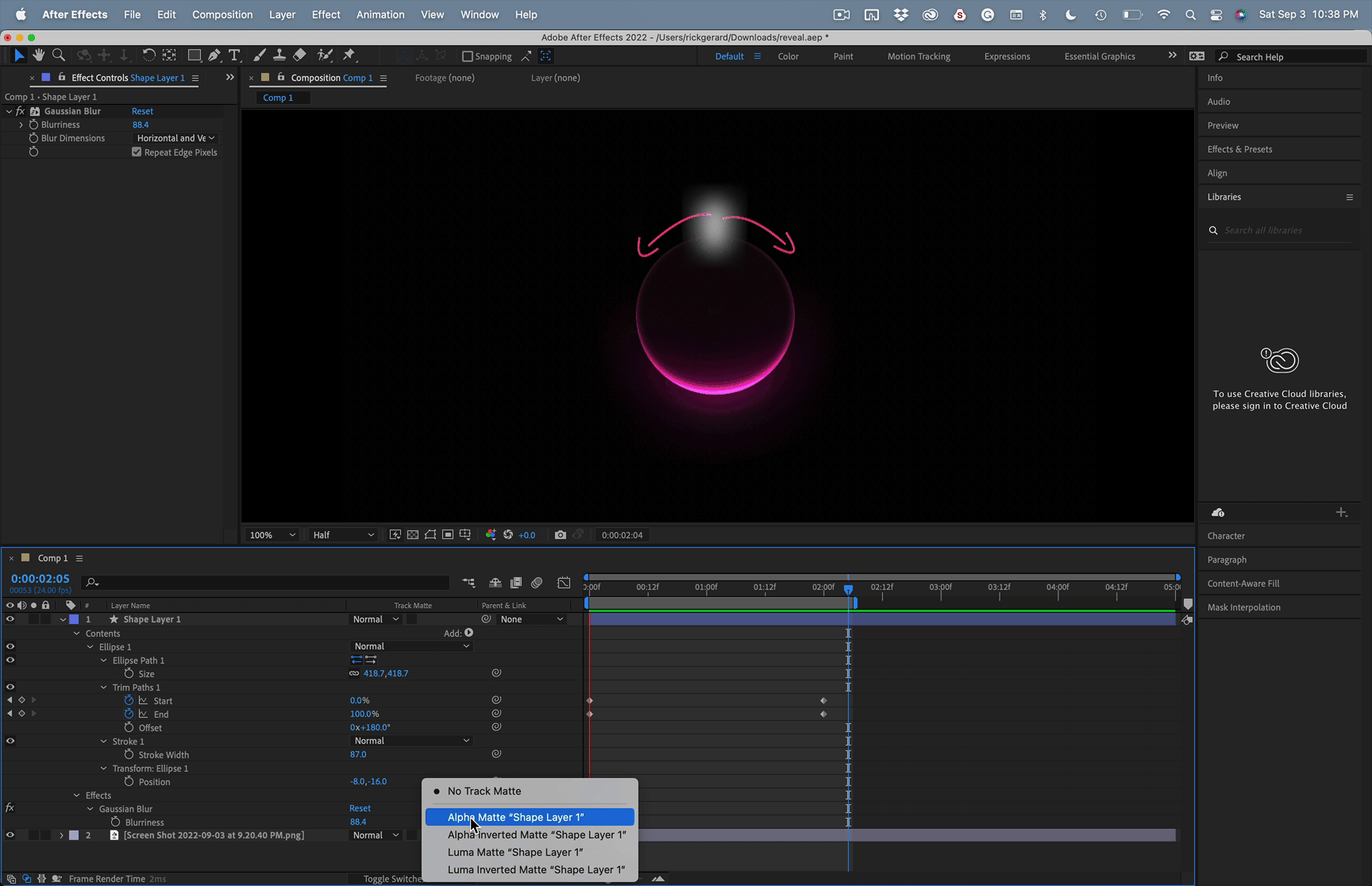The width and height of the screenshot is (1372, 886).
Task: Select the Pen tool
Action: (214, 56)
